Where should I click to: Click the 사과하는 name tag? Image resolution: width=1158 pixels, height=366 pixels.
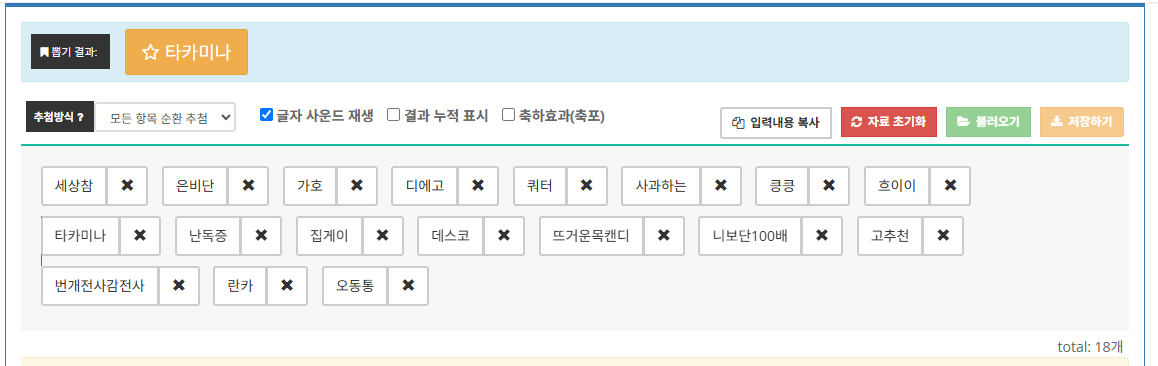click(661, 186)
